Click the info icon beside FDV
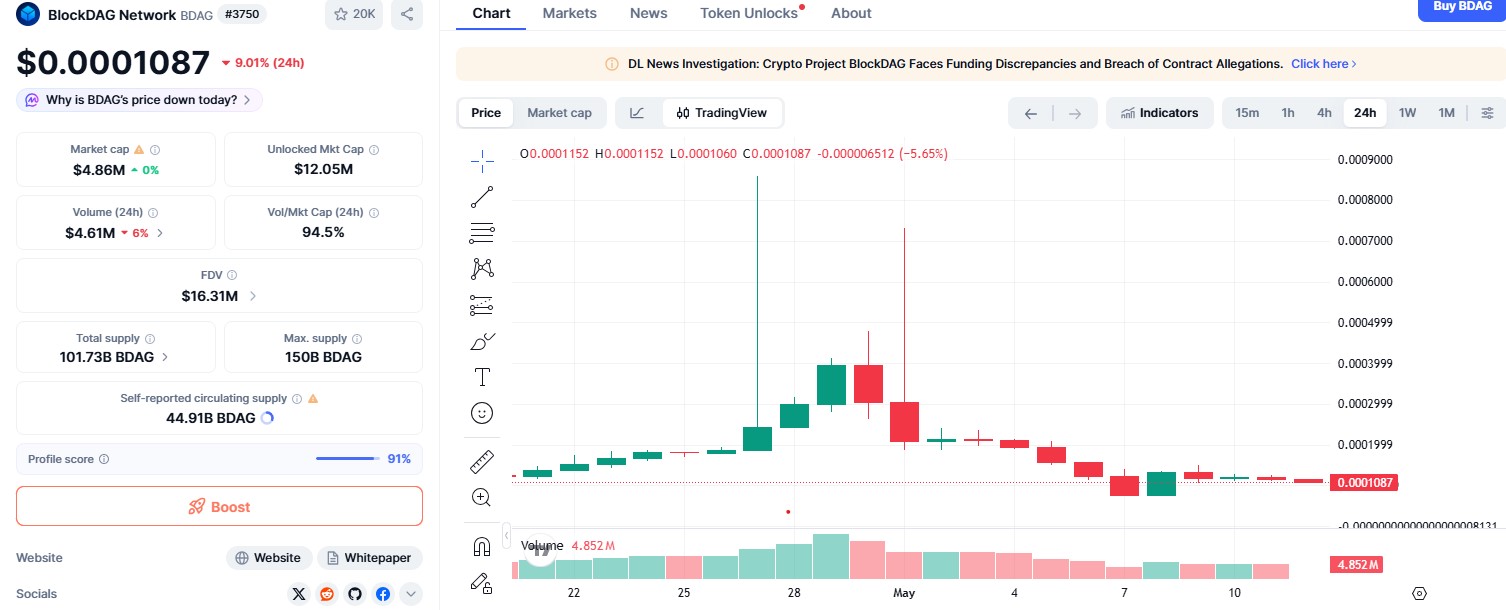This screenshot has height=610, width=1506. point(232,275)
